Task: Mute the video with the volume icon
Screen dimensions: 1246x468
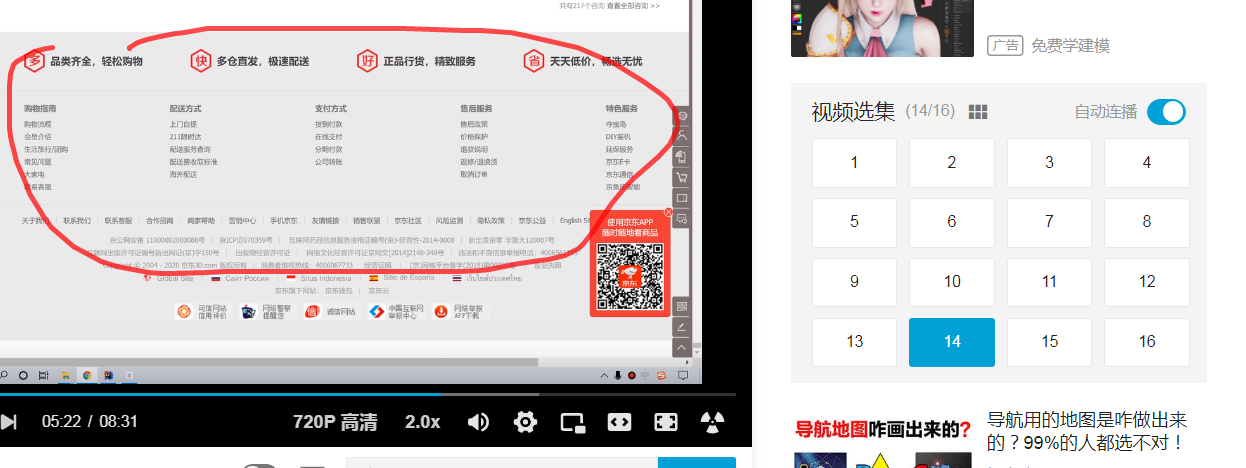Action: 478,421
